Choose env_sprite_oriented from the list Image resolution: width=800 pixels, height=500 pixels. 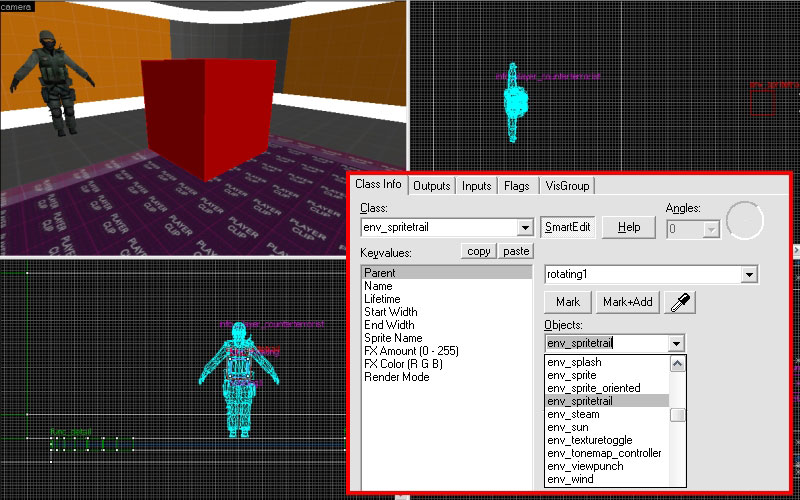coord(607,388)
